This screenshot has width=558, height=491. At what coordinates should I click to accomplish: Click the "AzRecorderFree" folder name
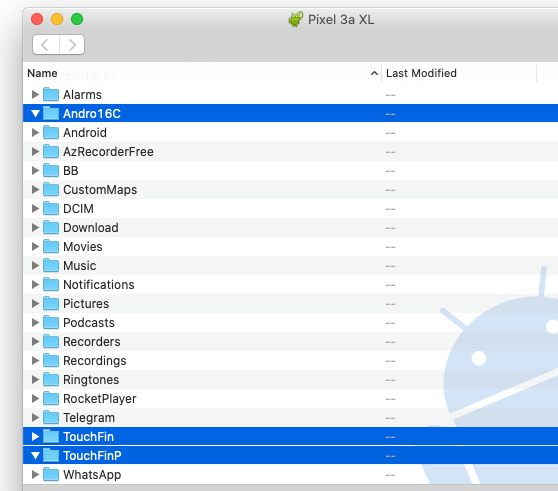click(x=108, y=152)
